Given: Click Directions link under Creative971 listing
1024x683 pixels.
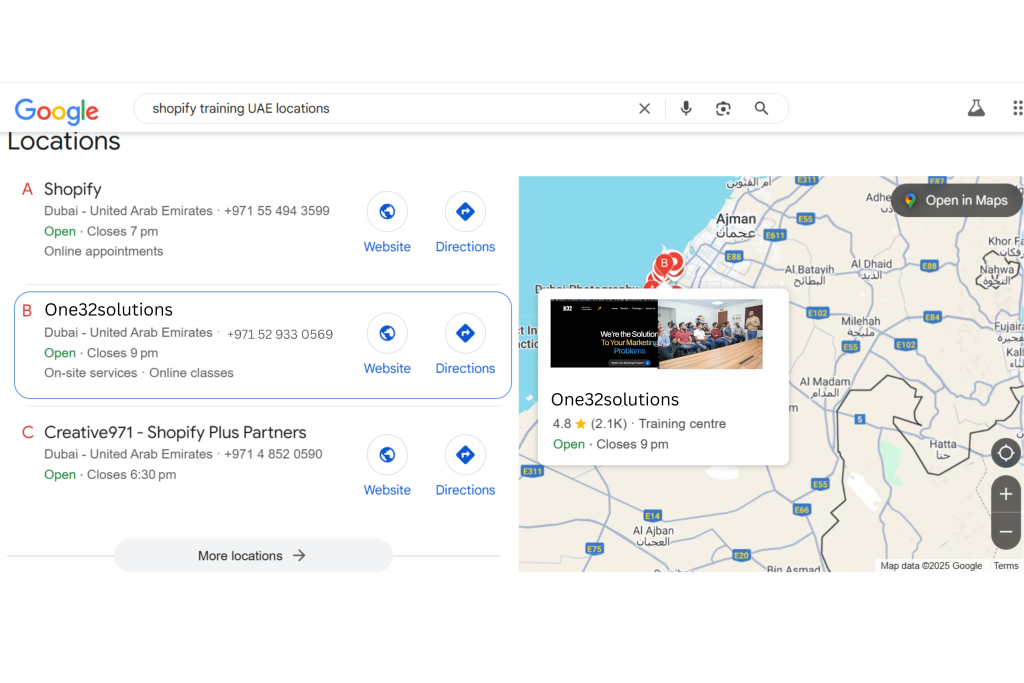Looking at the screenshot, I should pyautogui.click(x=466, y=490).
